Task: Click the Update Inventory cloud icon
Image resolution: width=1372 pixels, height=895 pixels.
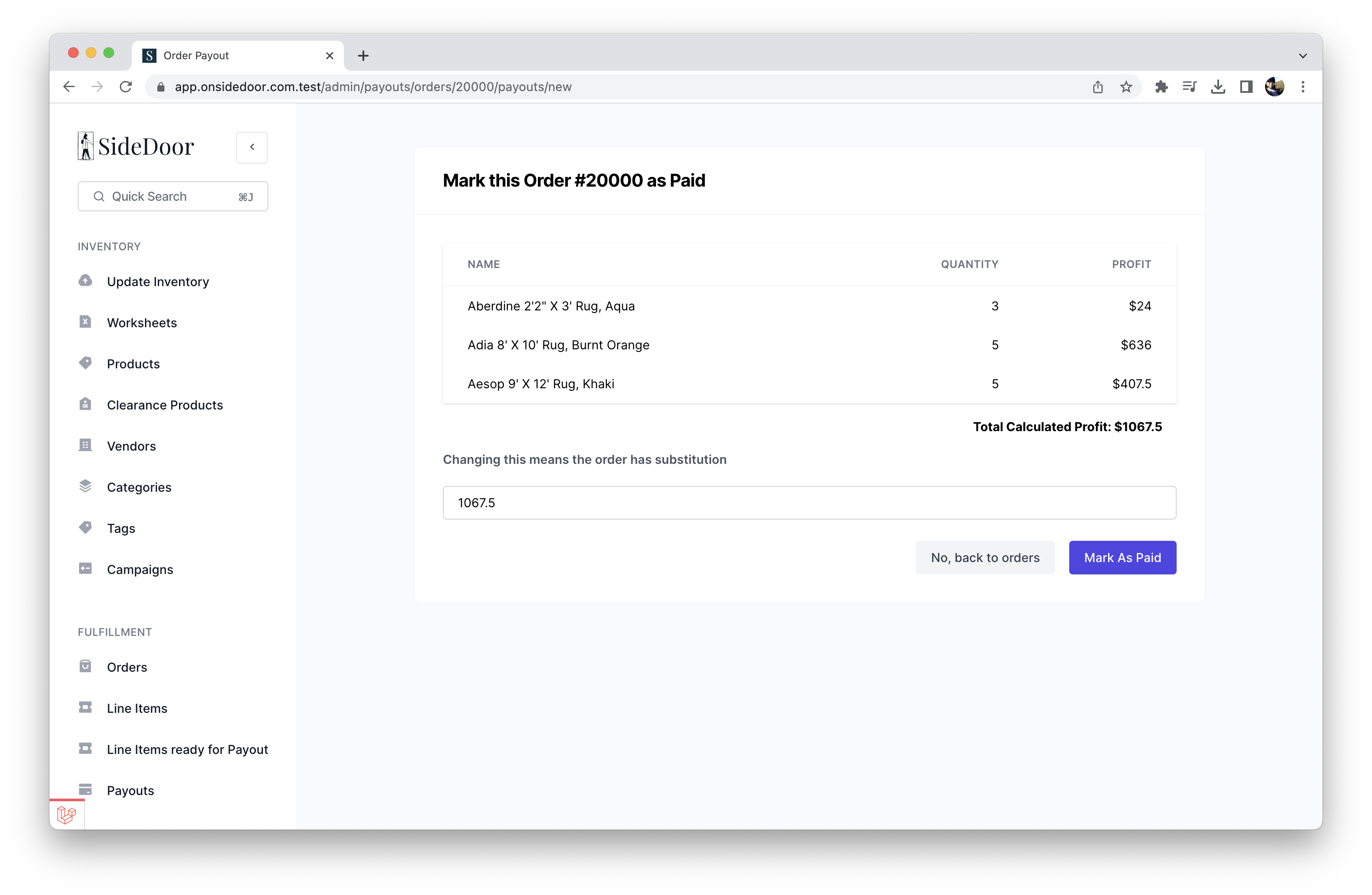Action: pos(85,281)
